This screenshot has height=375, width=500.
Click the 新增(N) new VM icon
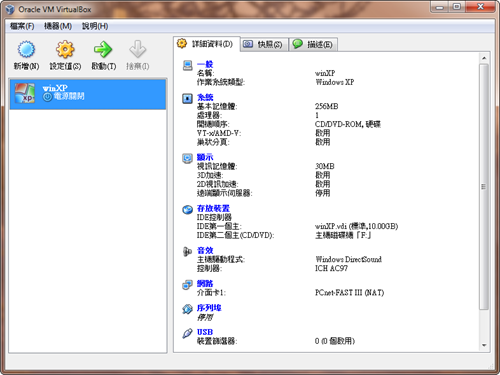point(26,49)
